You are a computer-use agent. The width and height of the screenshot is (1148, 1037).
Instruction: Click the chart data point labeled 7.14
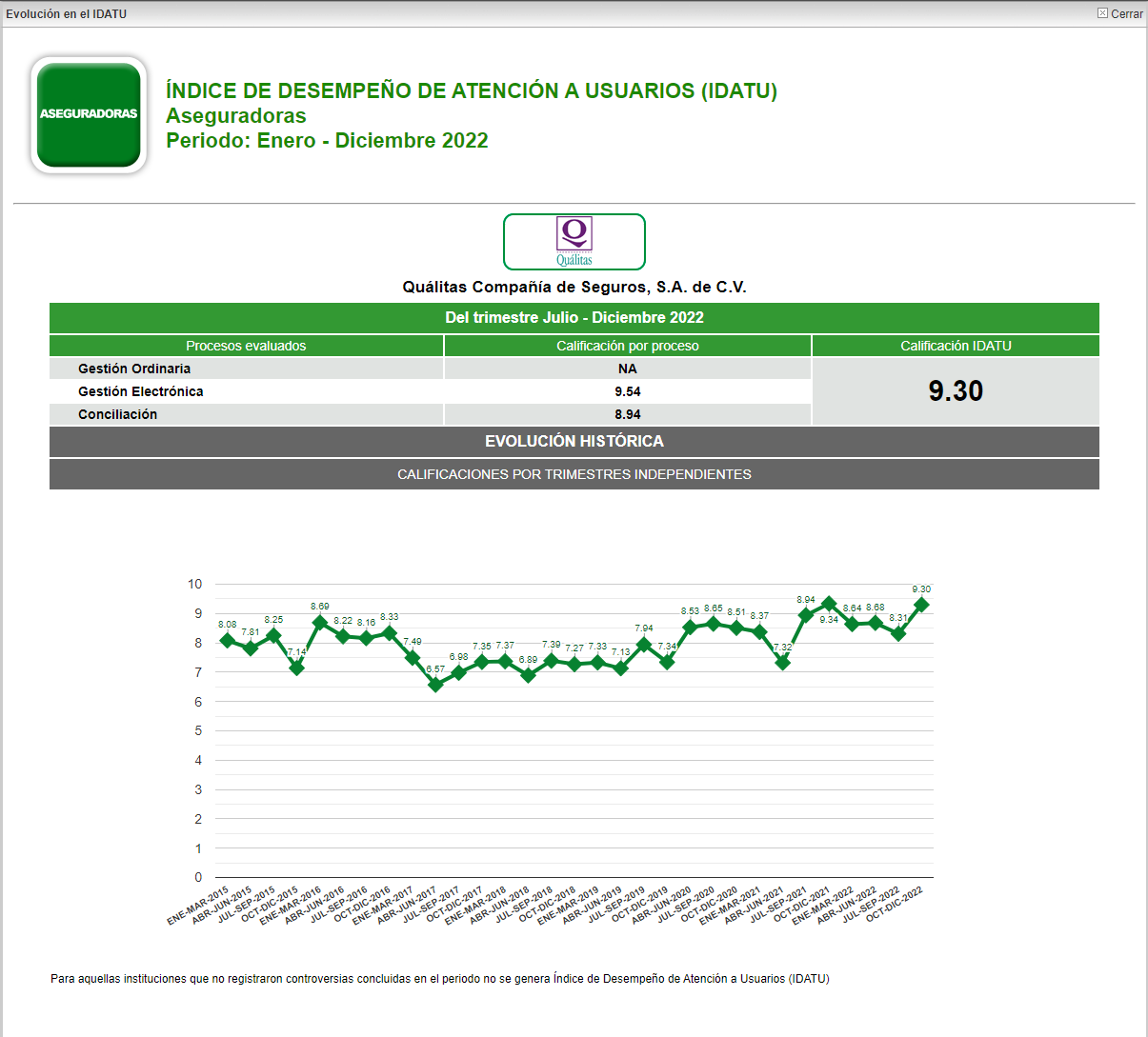297,668
